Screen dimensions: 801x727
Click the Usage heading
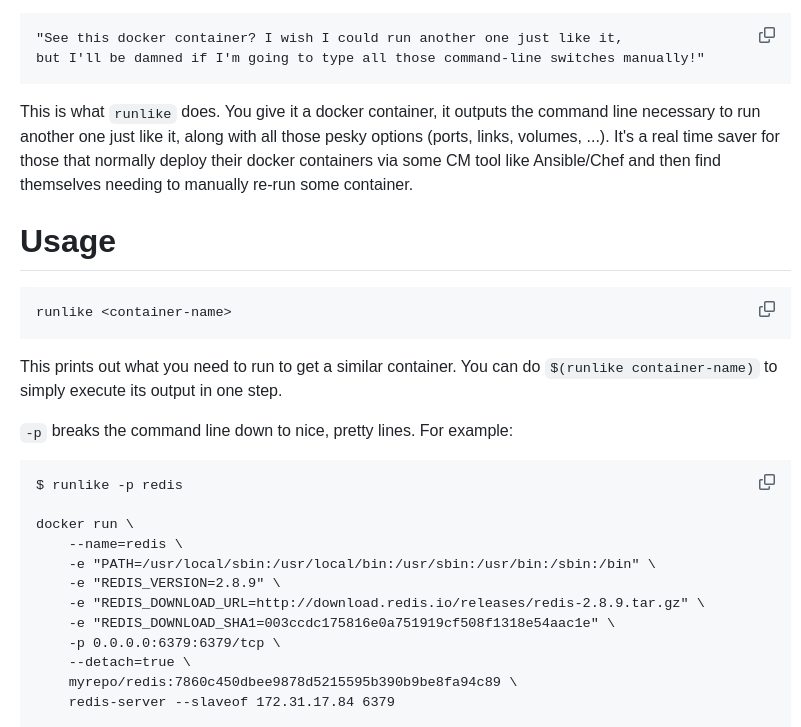coord(68,241)
